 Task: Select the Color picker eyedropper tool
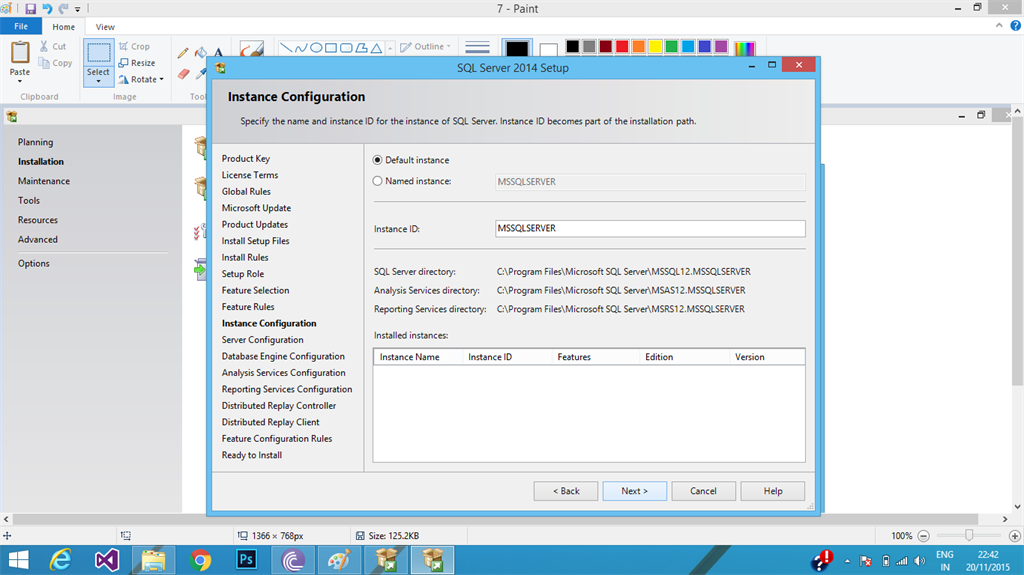click(x=201, y=74)
